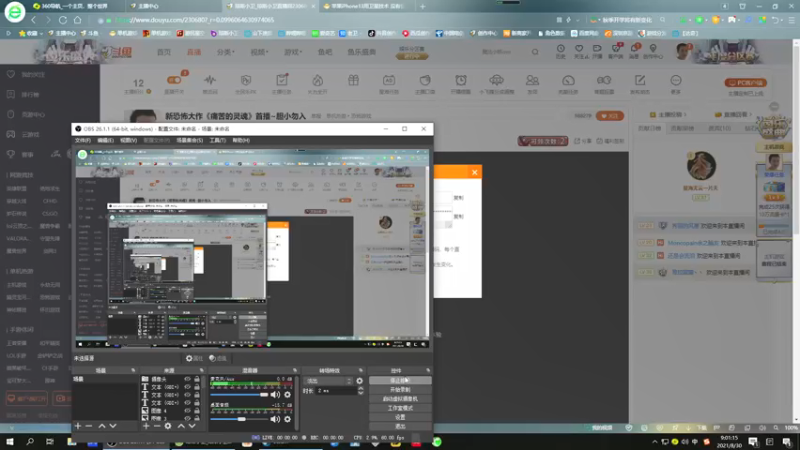Decrease transition duration with down stepper
The height and width of the screenshot is (450, 800).
click(x=361, y=393)
